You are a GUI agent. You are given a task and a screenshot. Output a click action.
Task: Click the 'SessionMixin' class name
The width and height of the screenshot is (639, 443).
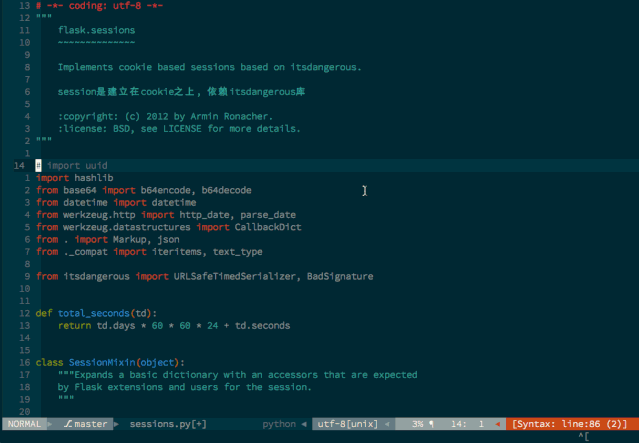pos(102,362)
